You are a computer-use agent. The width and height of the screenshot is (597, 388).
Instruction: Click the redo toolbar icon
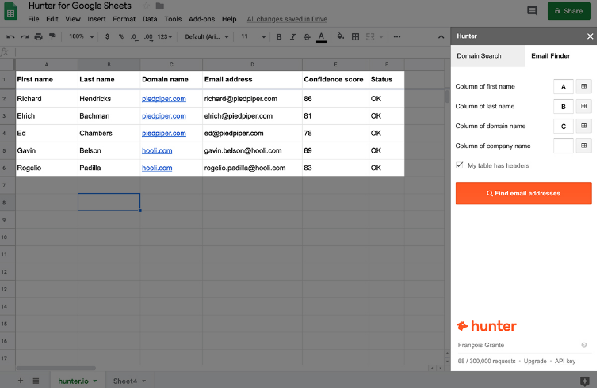click(x=24, y=37)
